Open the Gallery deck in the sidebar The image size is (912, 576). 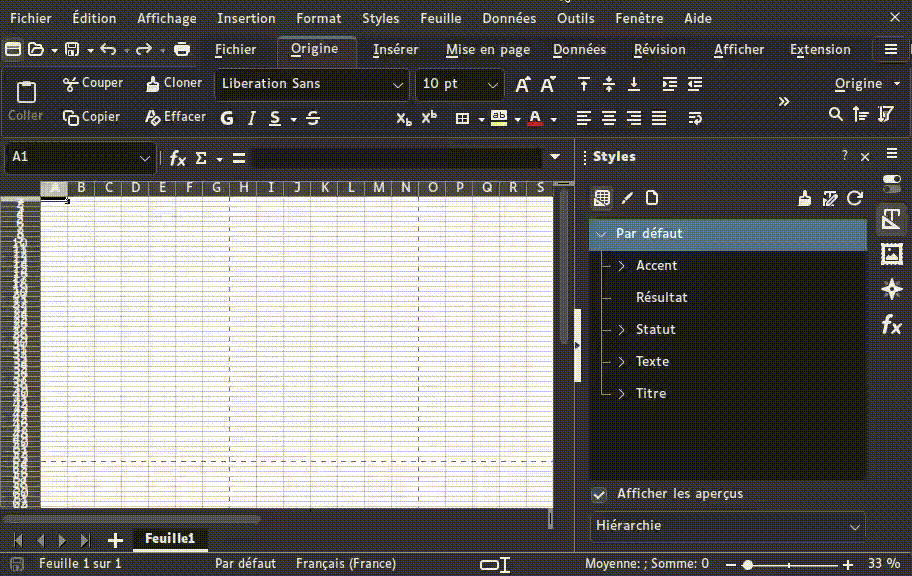coord(892,254)
